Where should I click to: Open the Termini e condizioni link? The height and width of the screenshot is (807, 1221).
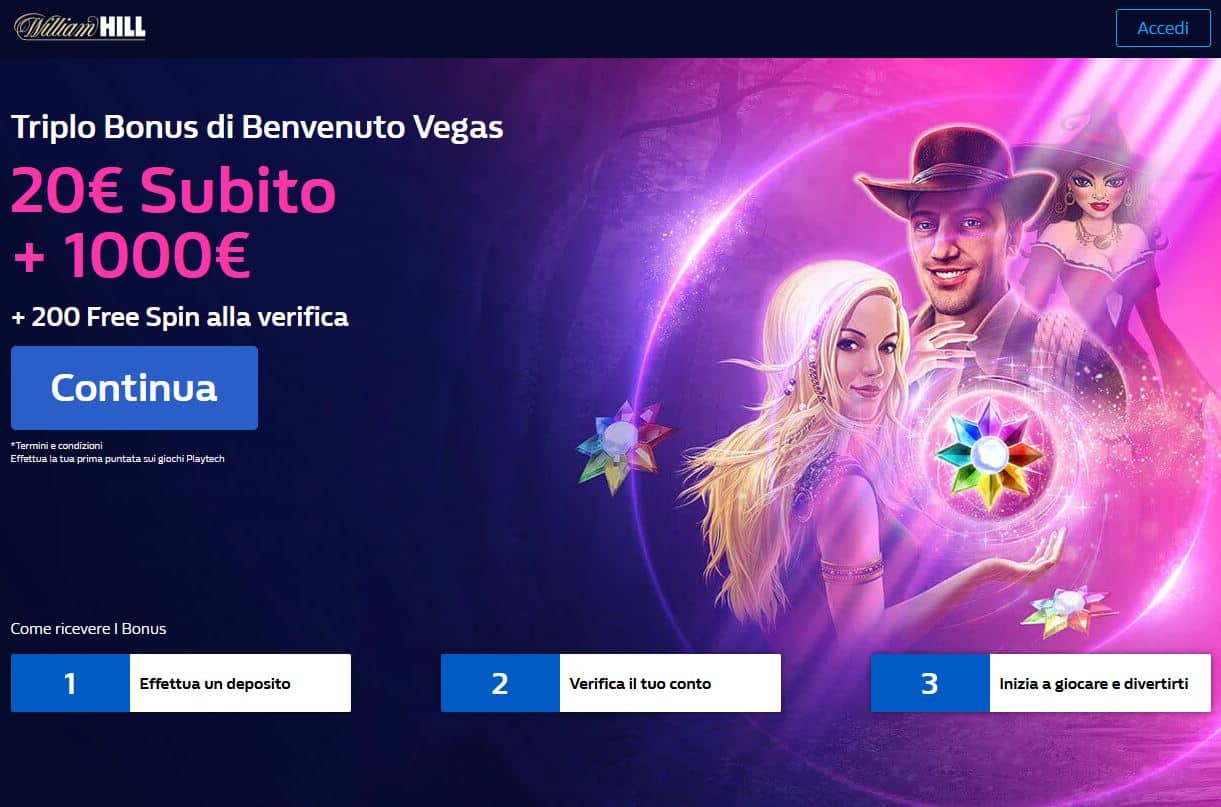click(x=57, y=445)
